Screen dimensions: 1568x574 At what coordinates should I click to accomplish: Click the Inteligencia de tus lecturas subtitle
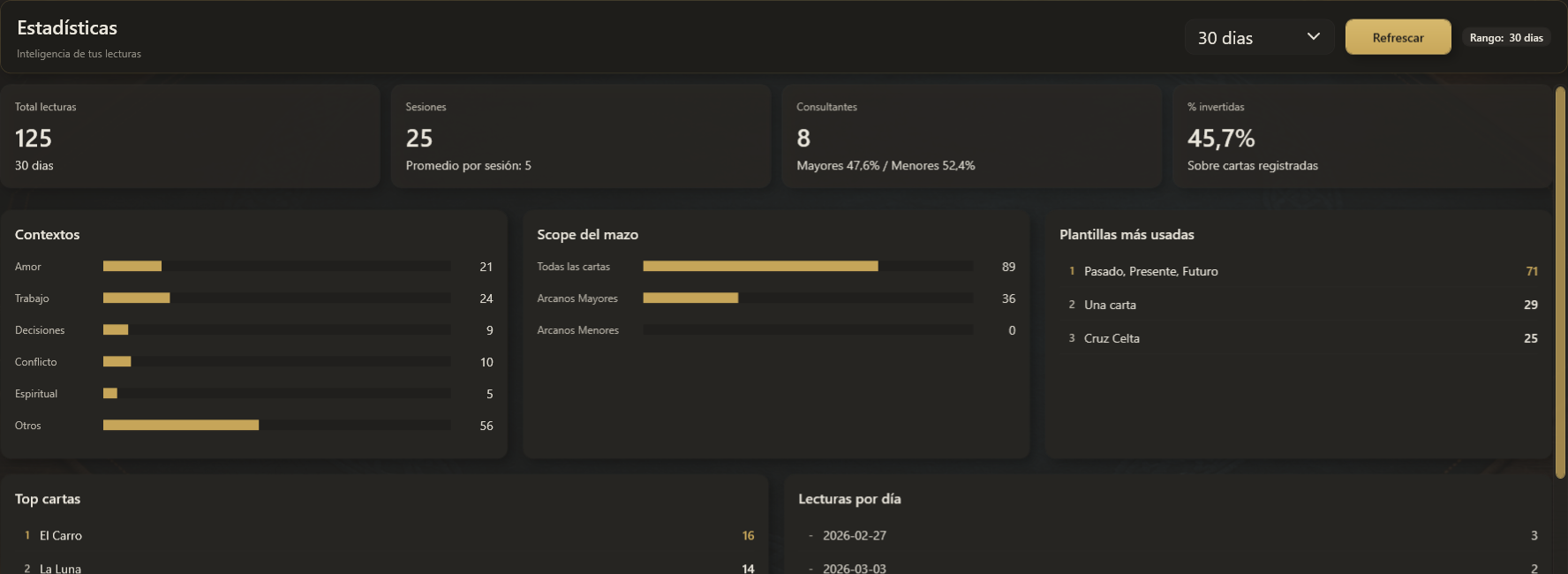79,54
